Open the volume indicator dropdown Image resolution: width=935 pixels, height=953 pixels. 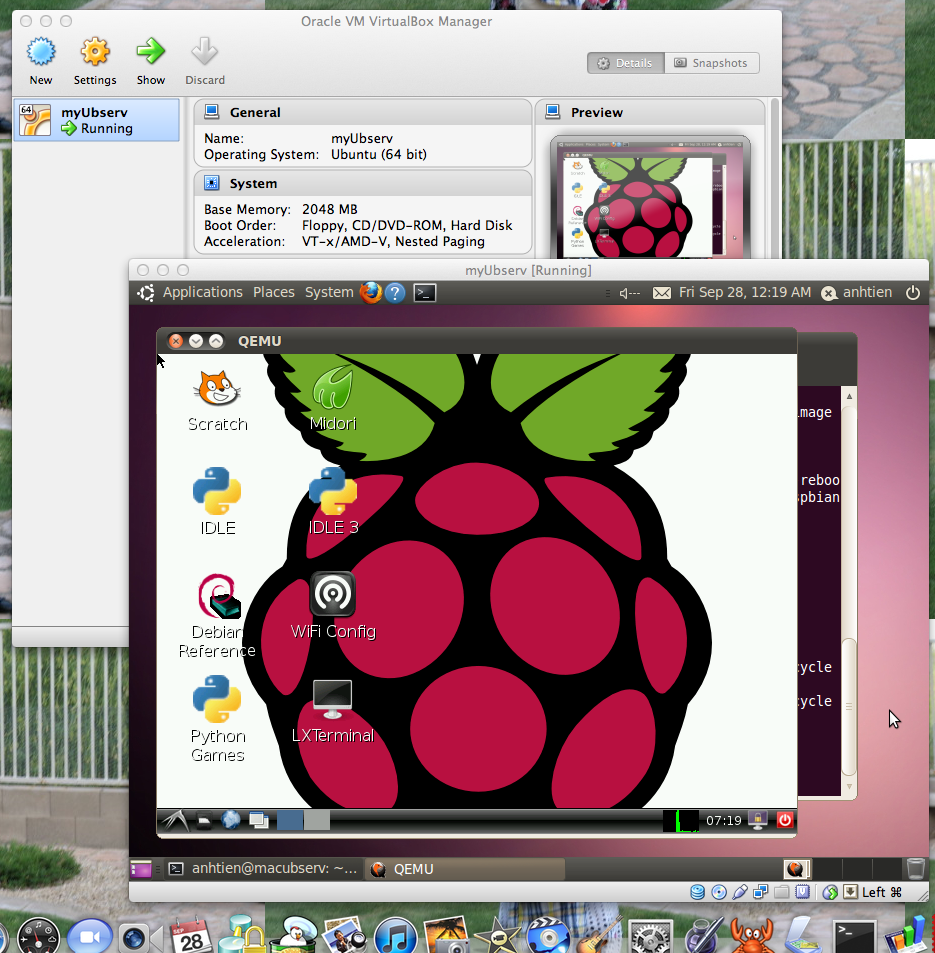[x=627, y=292]
